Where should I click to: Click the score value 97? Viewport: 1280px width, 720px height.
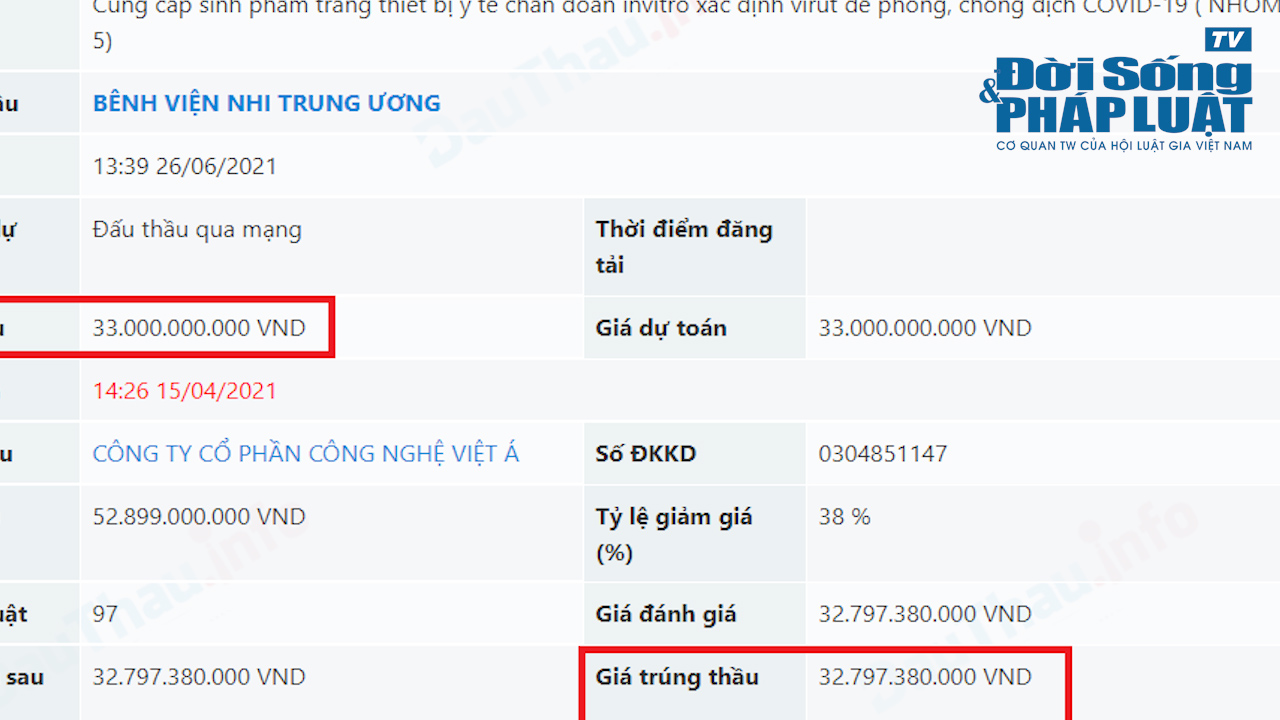tap(105, 613)
